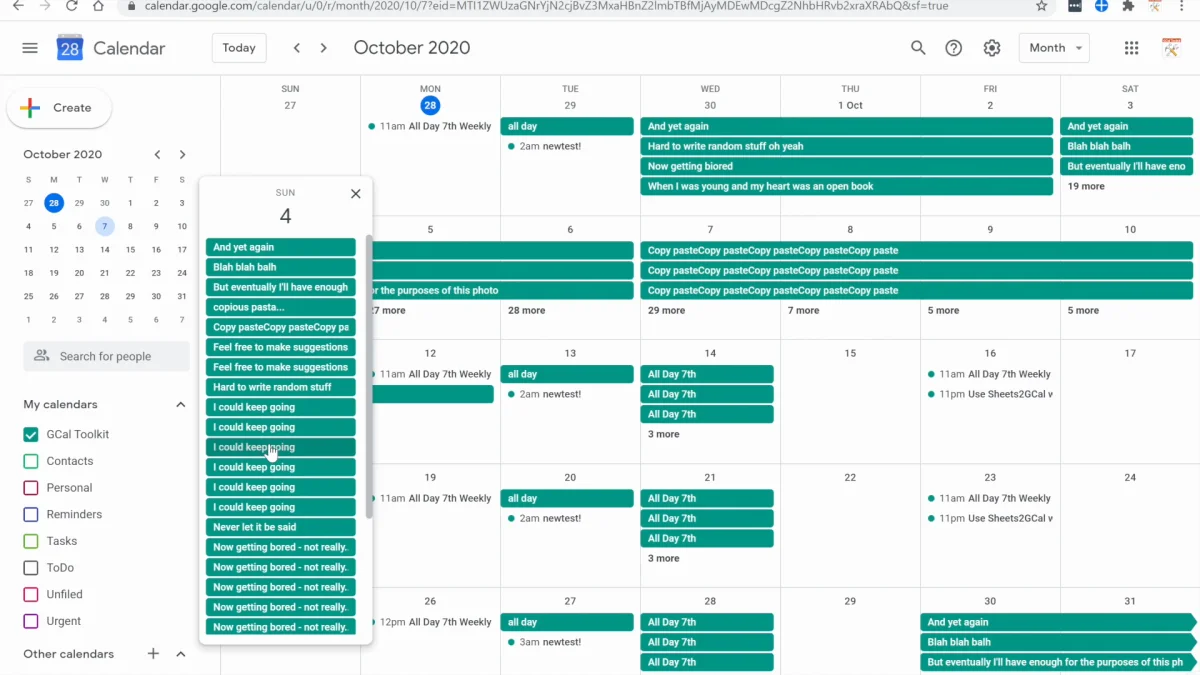Open 'And yet again' event on Saturday 3

(1127, 126)
